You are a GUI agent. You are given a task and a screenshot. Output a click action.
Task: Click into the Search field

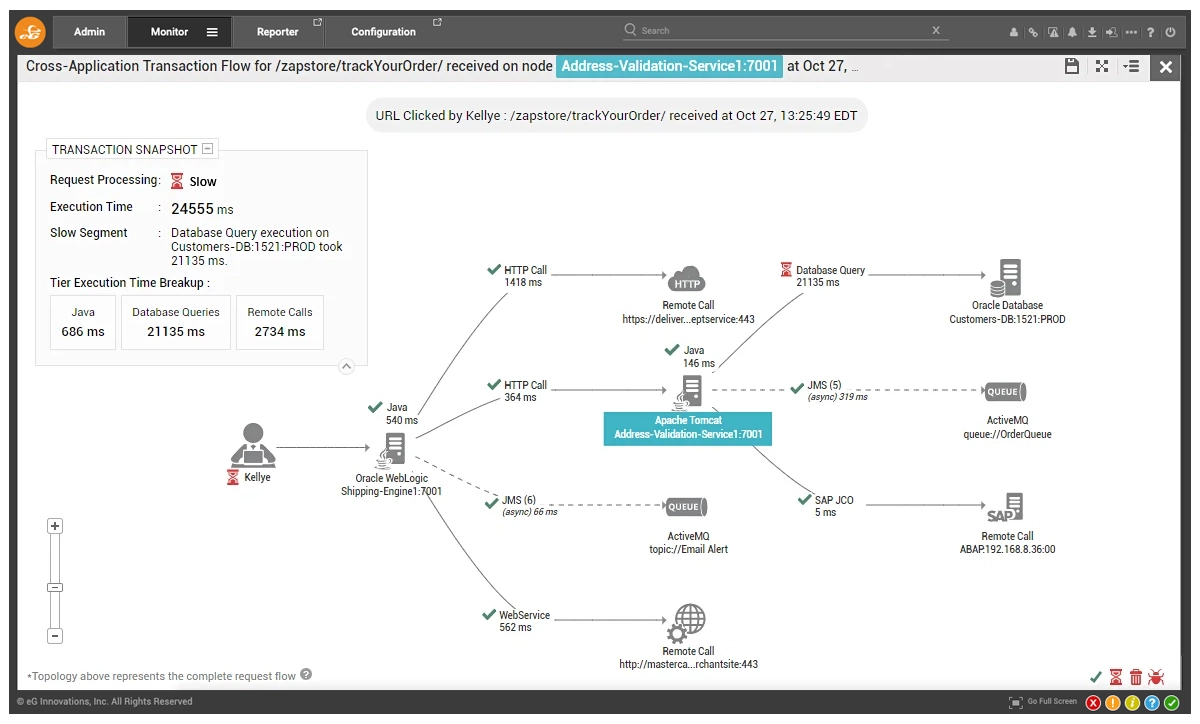point(785,31)
